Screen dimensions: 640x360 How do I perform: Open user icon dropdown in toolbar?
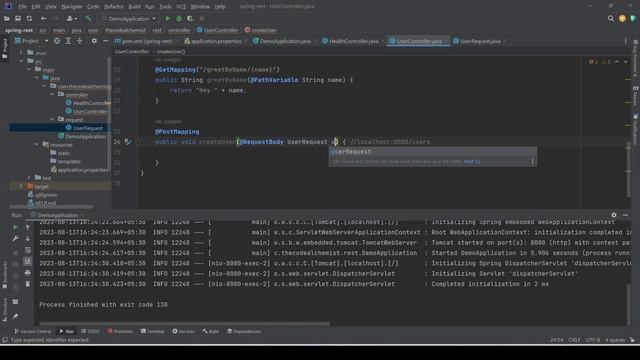[x=71, y=18]
